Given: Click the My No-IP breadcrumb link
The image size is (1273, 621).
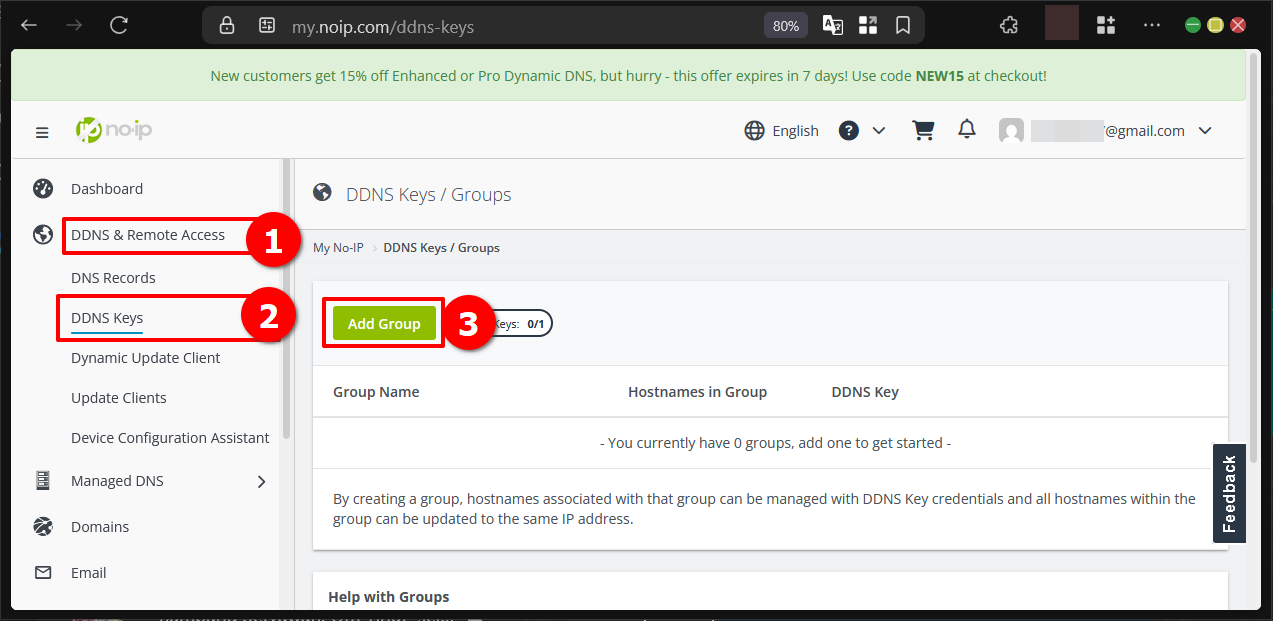Looking at the screenshot, I should pos(337,247).
